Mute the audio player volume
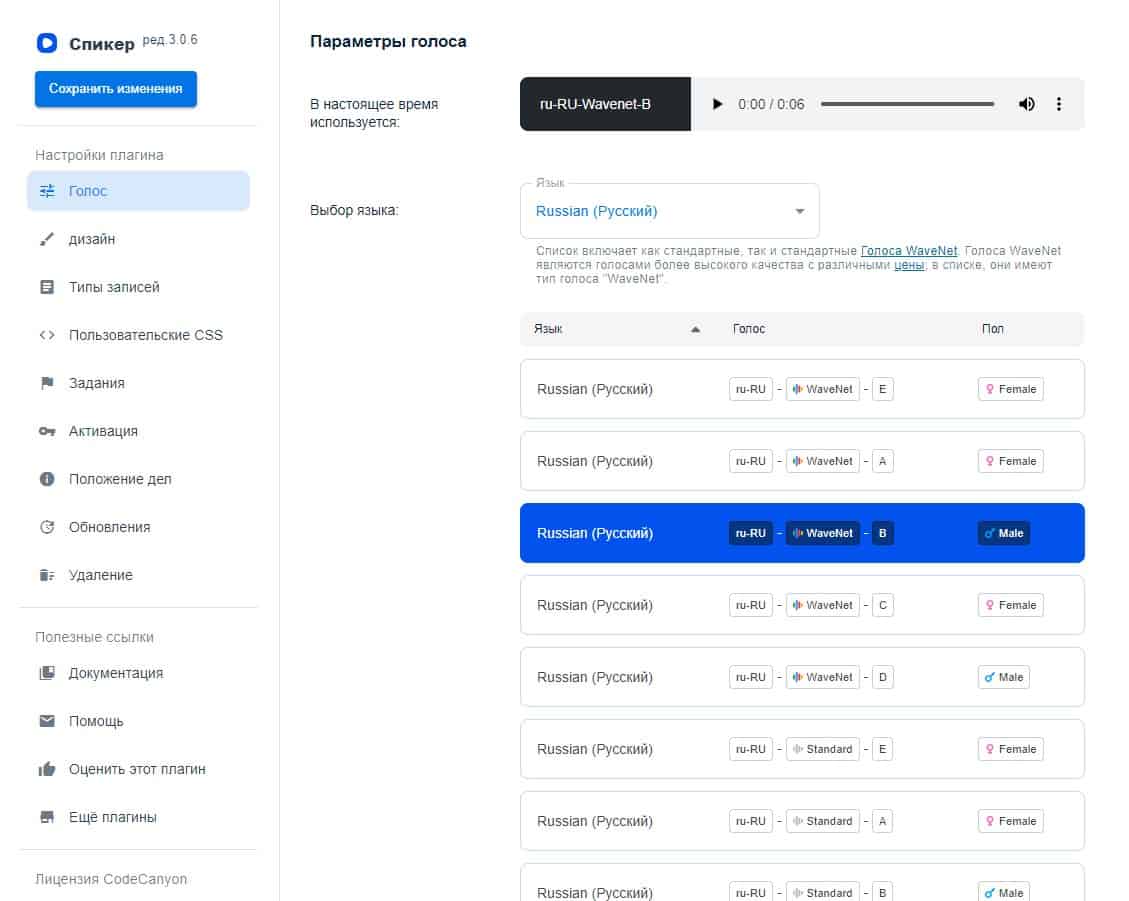Screen dimensions: 1129x901 point(1027,104)
